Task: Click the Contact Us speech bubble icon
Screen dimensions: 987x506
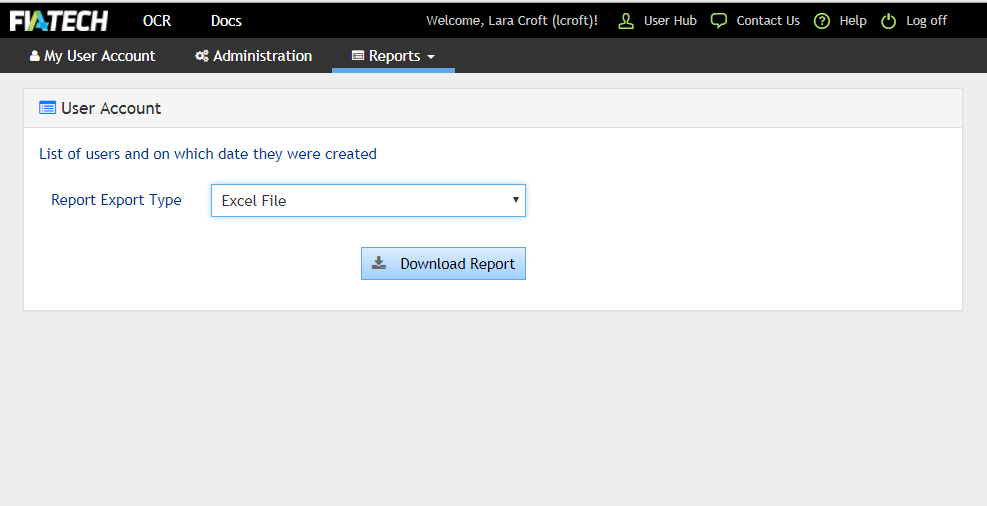Action: 718,21
